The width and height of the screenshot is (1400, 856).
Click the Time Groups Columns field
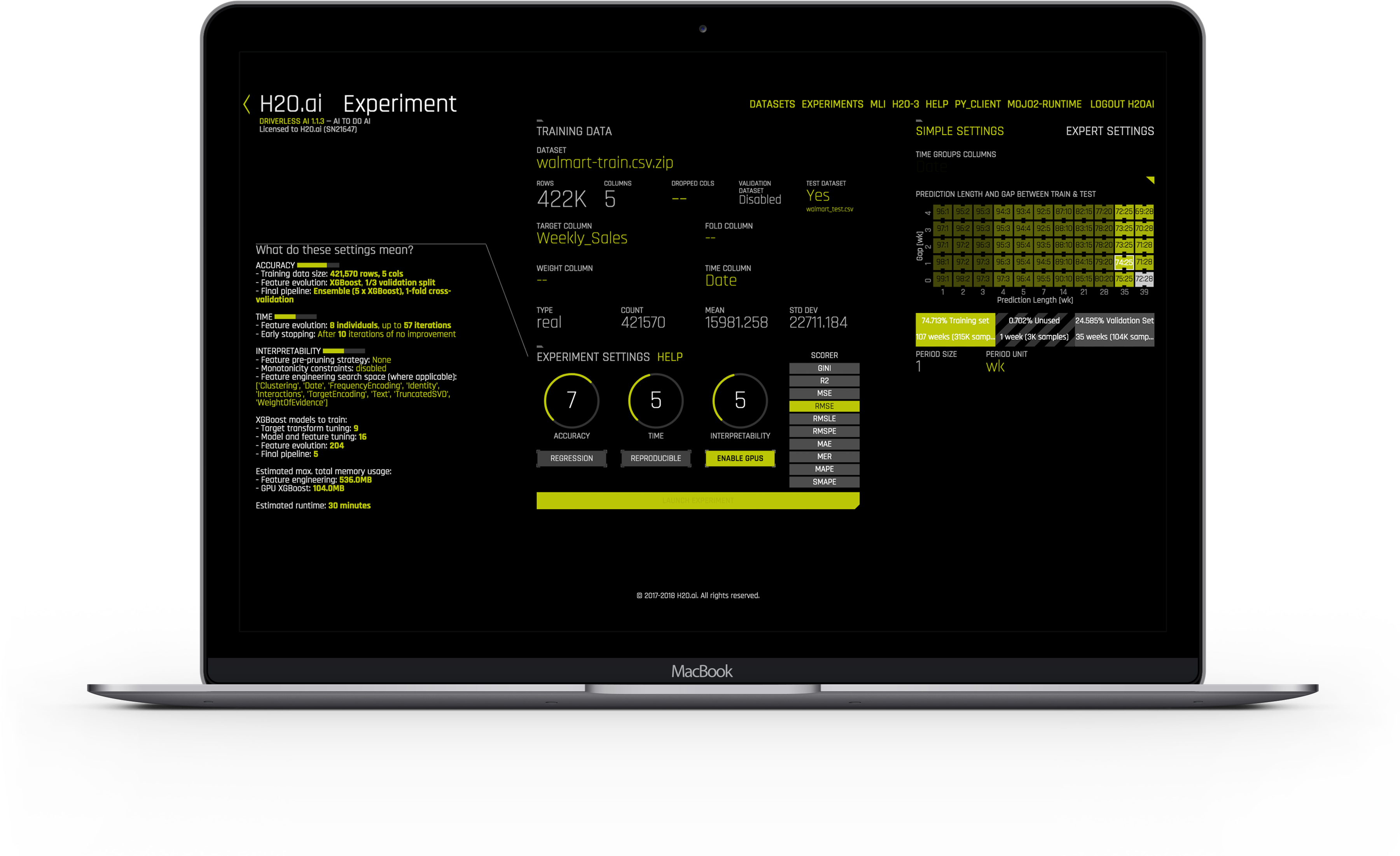(x=1034, y=167)
